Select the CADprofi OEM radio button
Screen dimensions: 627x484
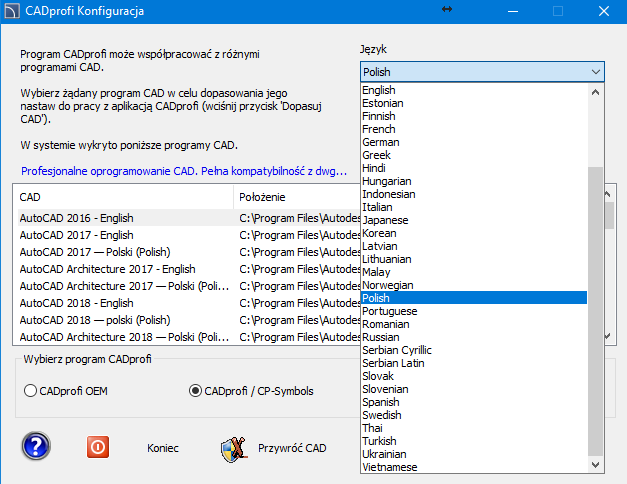pyautogui.click(x=30, y=391)
